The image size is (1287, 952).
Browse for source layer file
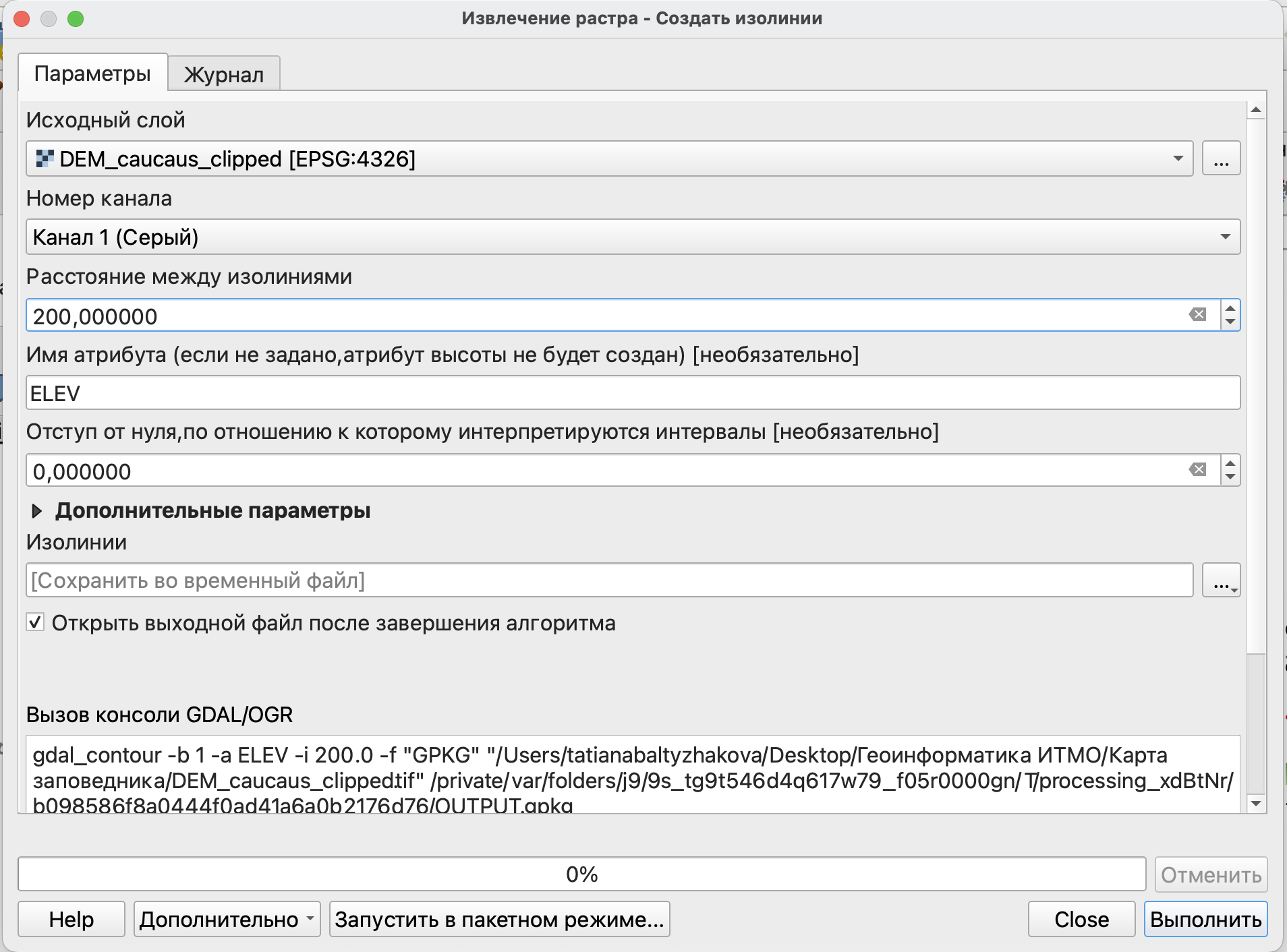point(1221,159)
